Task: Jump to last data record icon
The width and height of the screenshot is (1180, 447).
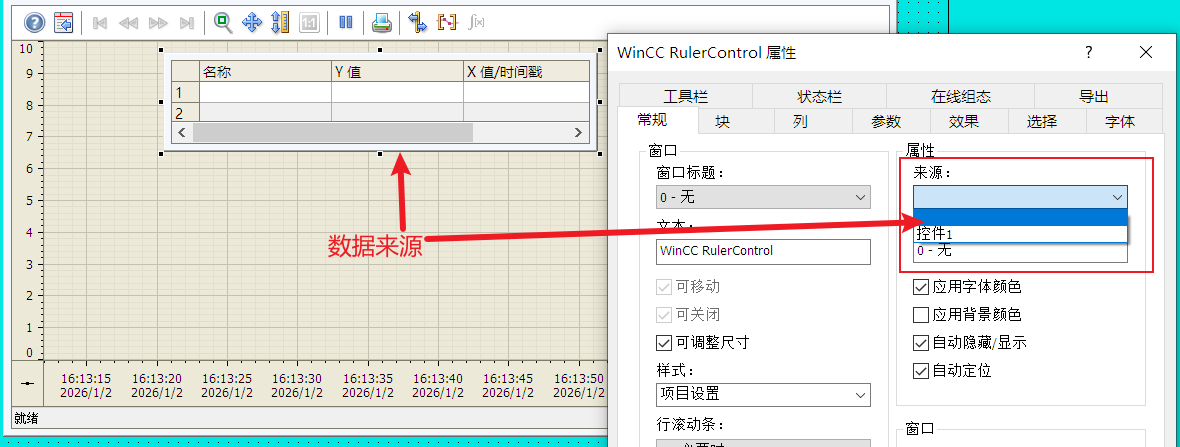Action: click(x=187, y=23)
